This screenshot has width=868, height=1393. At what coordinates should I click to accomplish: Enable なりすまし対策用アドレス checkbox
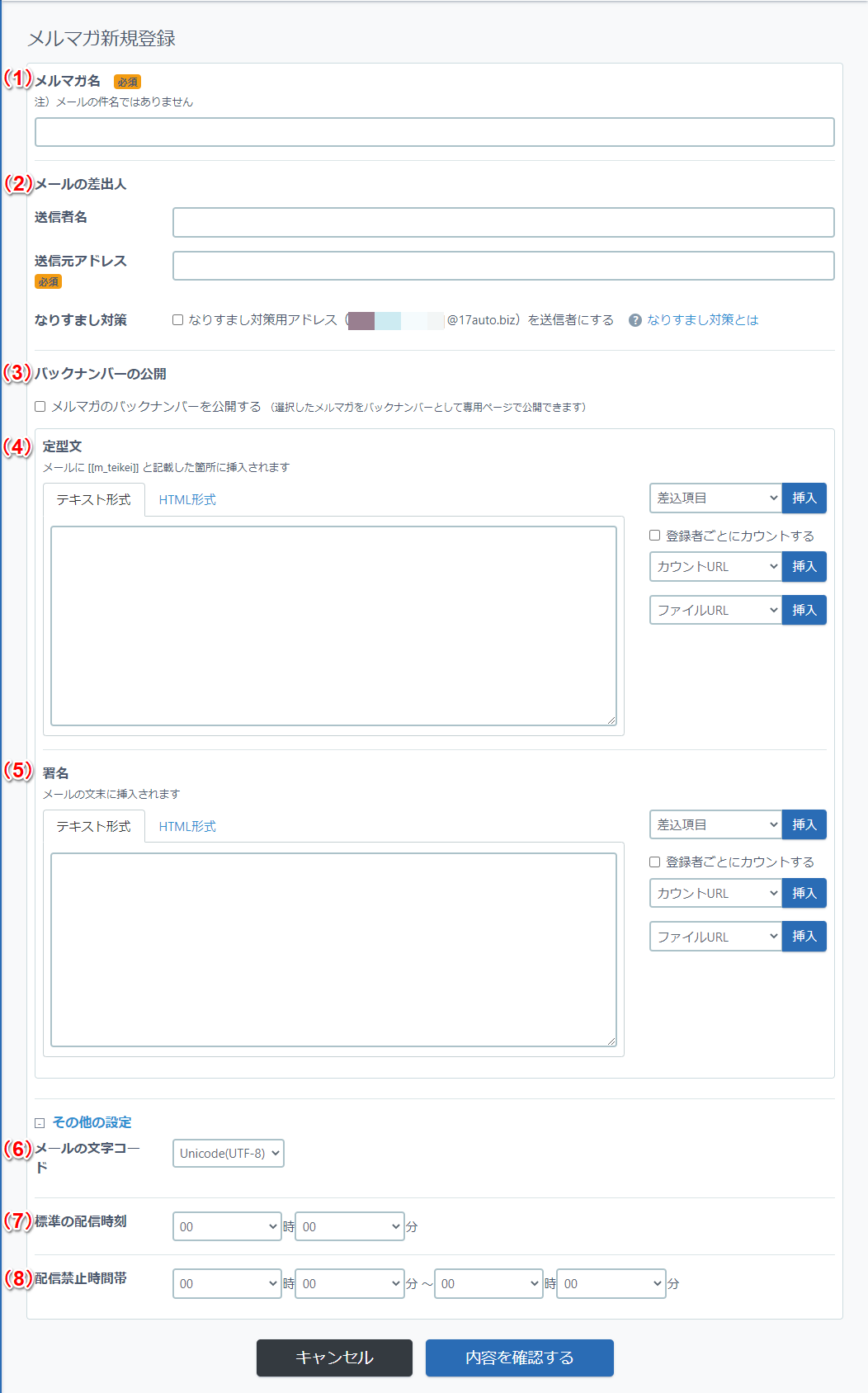pyautogui.click(x=177, y=320)
